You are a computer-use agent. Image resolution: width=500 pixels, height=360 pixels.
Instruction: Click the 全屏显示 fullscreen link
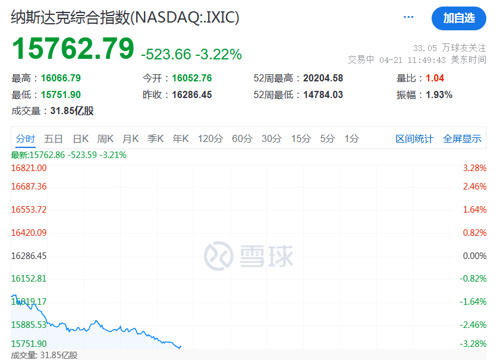[x=462, y=139]
